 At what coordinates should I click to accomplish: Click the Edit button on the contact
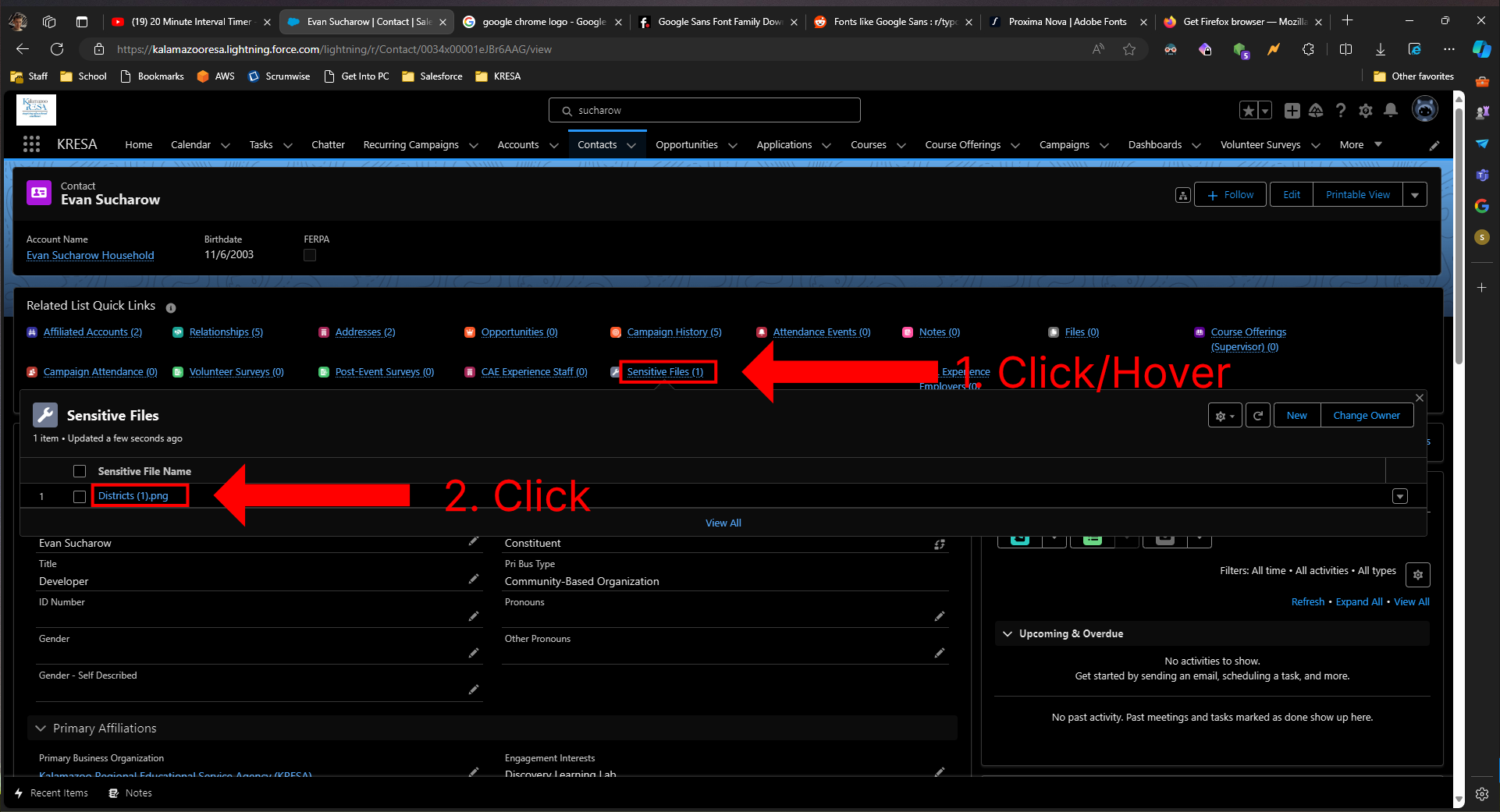(1292, 195)
